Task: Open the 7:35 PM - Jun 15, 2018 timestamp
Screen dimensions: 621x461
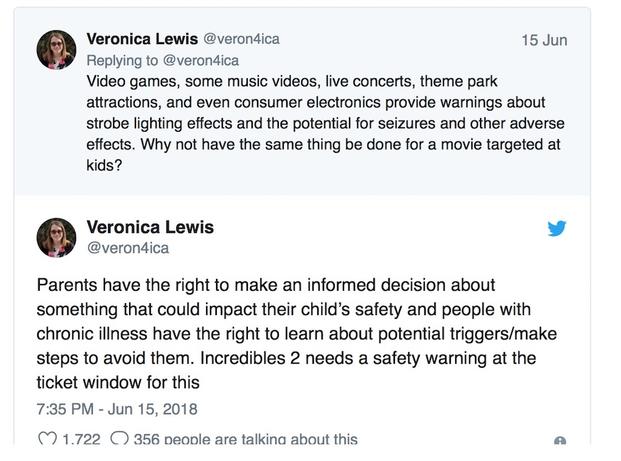Action: tap(117, 409)
